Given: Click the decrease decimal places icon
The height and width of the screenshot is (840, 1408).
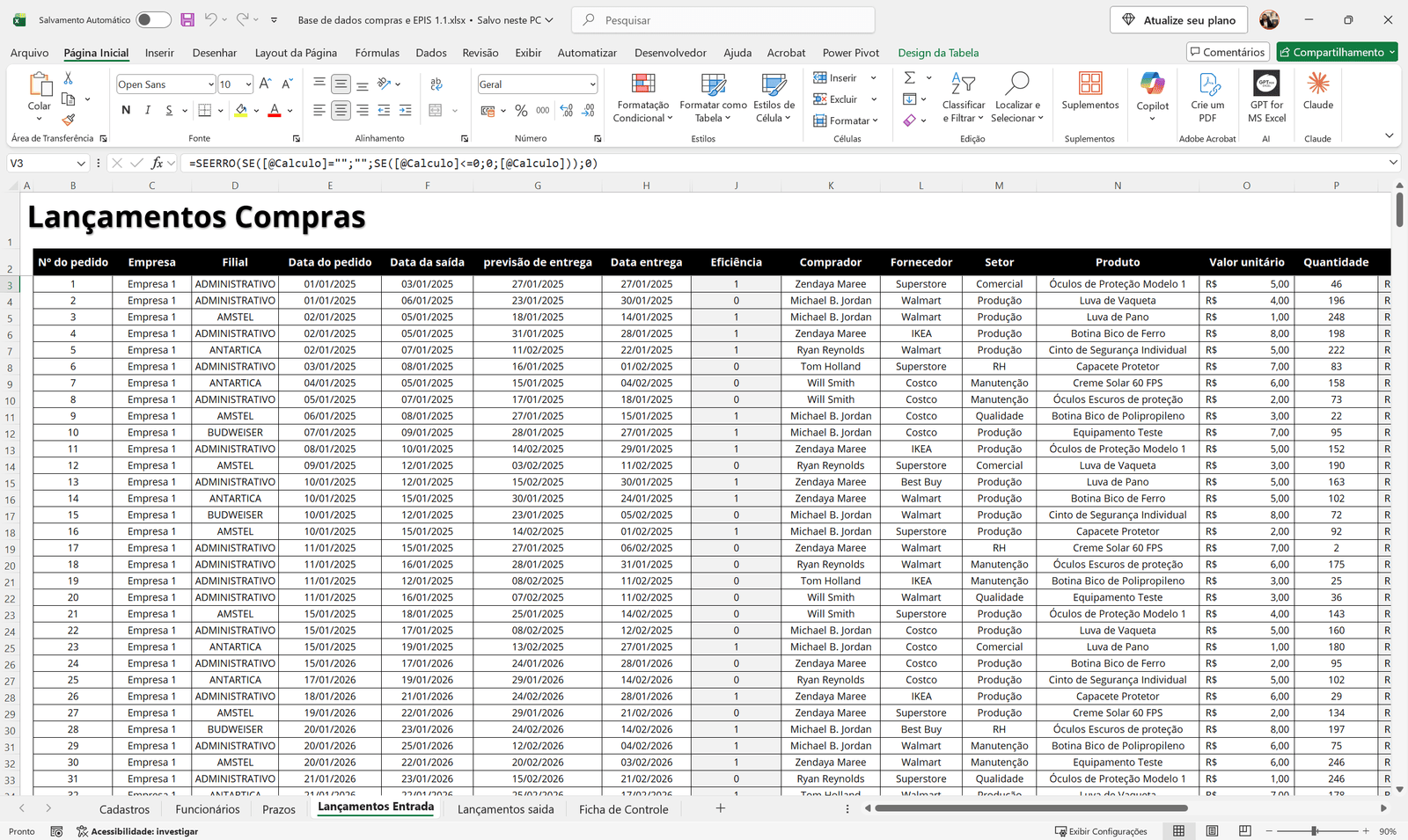Looking at the screenshot, I should click(x=588, y=110).
